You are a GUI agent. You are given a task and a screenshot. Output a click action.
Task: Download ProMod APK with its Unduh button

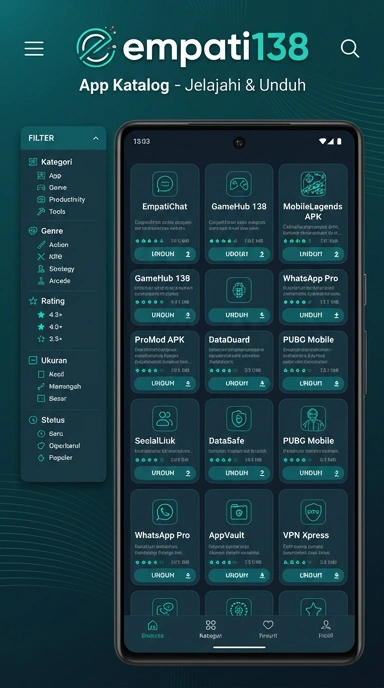pyautogui.click(x=165, y=383)
